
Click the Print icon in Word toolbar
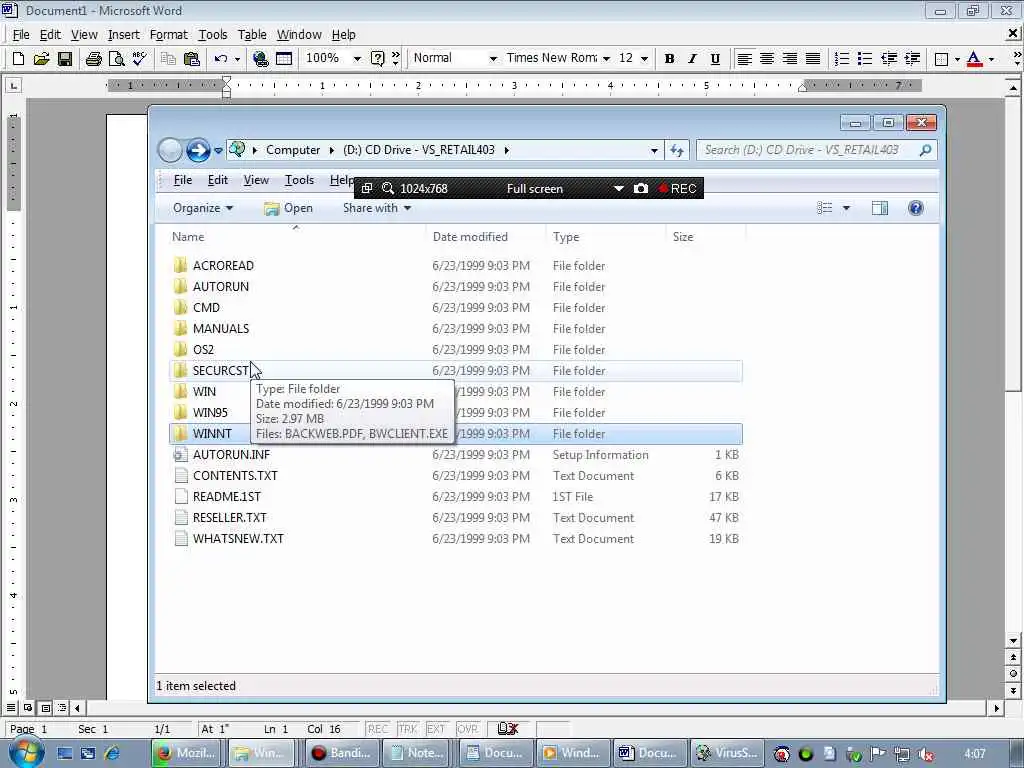(x=93, y=59)
